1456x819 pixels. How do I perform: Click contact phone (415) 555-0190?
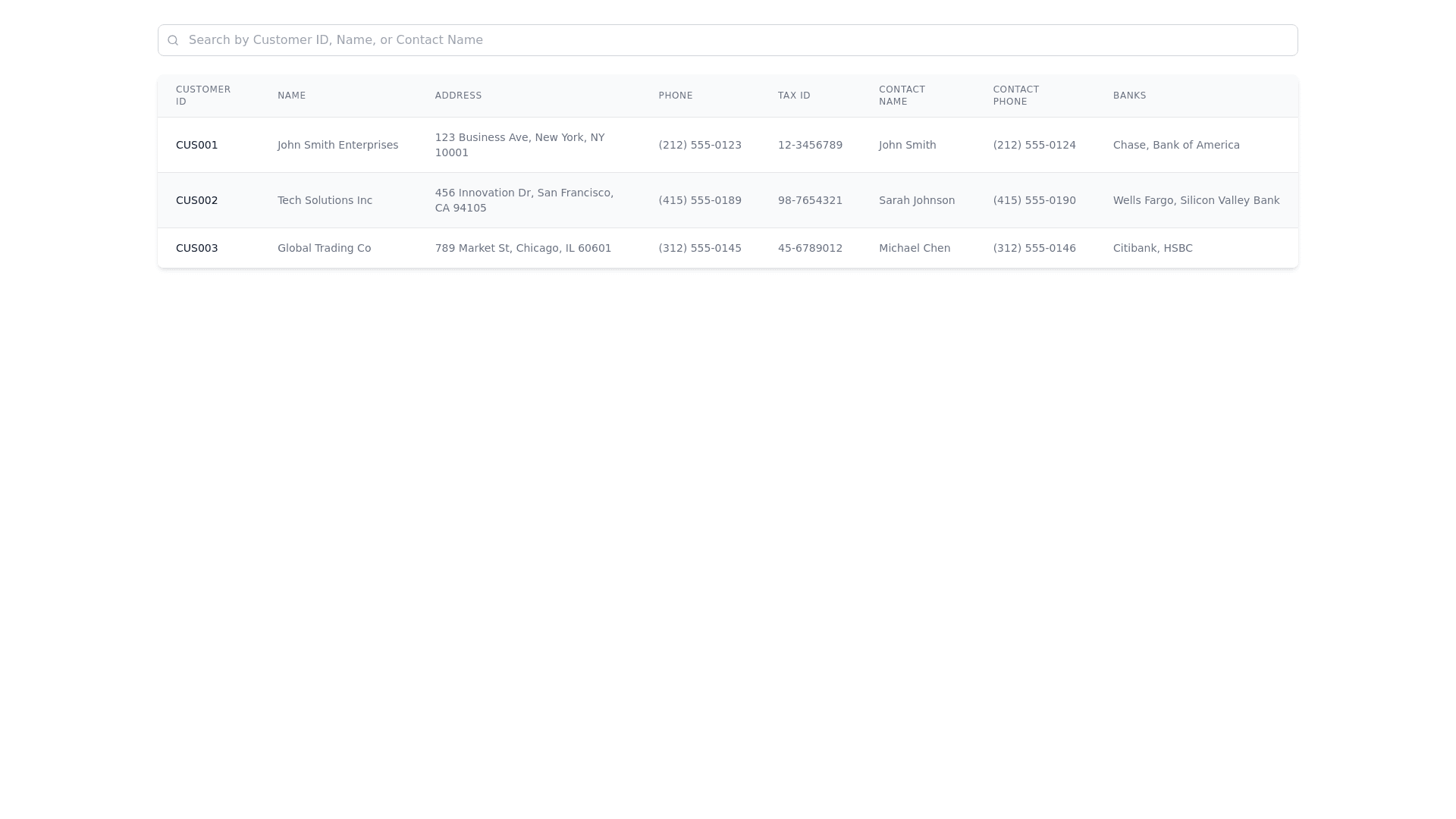pos(1034,200)
